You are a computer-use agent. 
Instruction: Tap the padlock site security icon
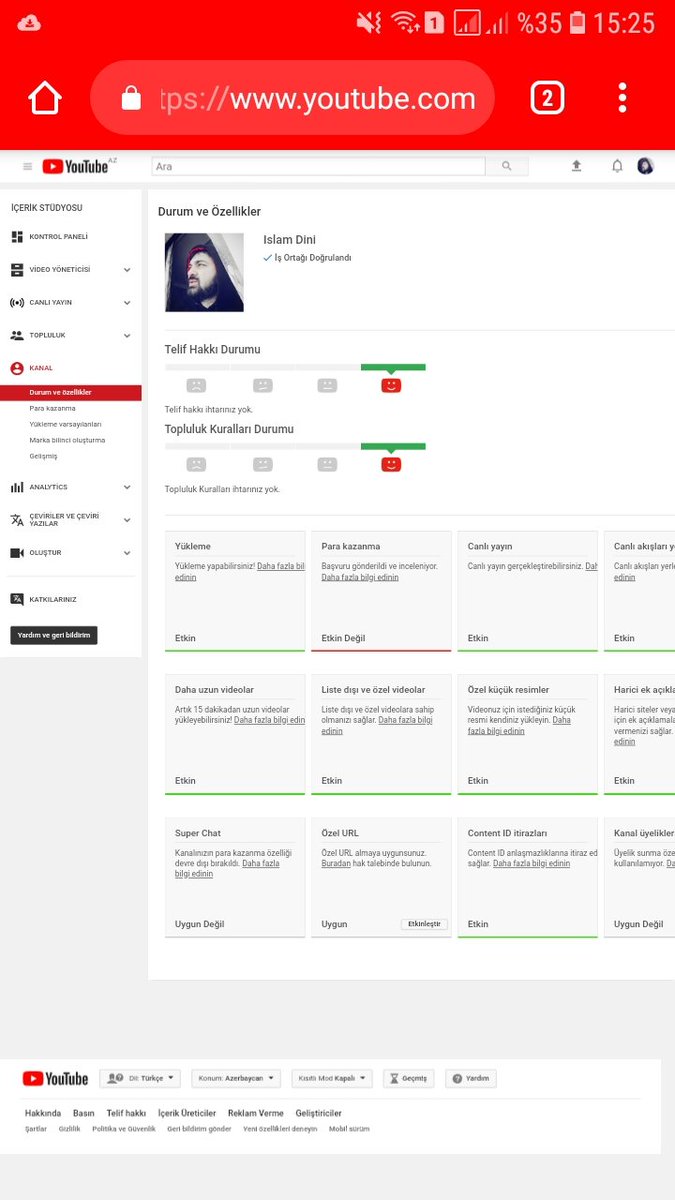[x=131, y=97]
